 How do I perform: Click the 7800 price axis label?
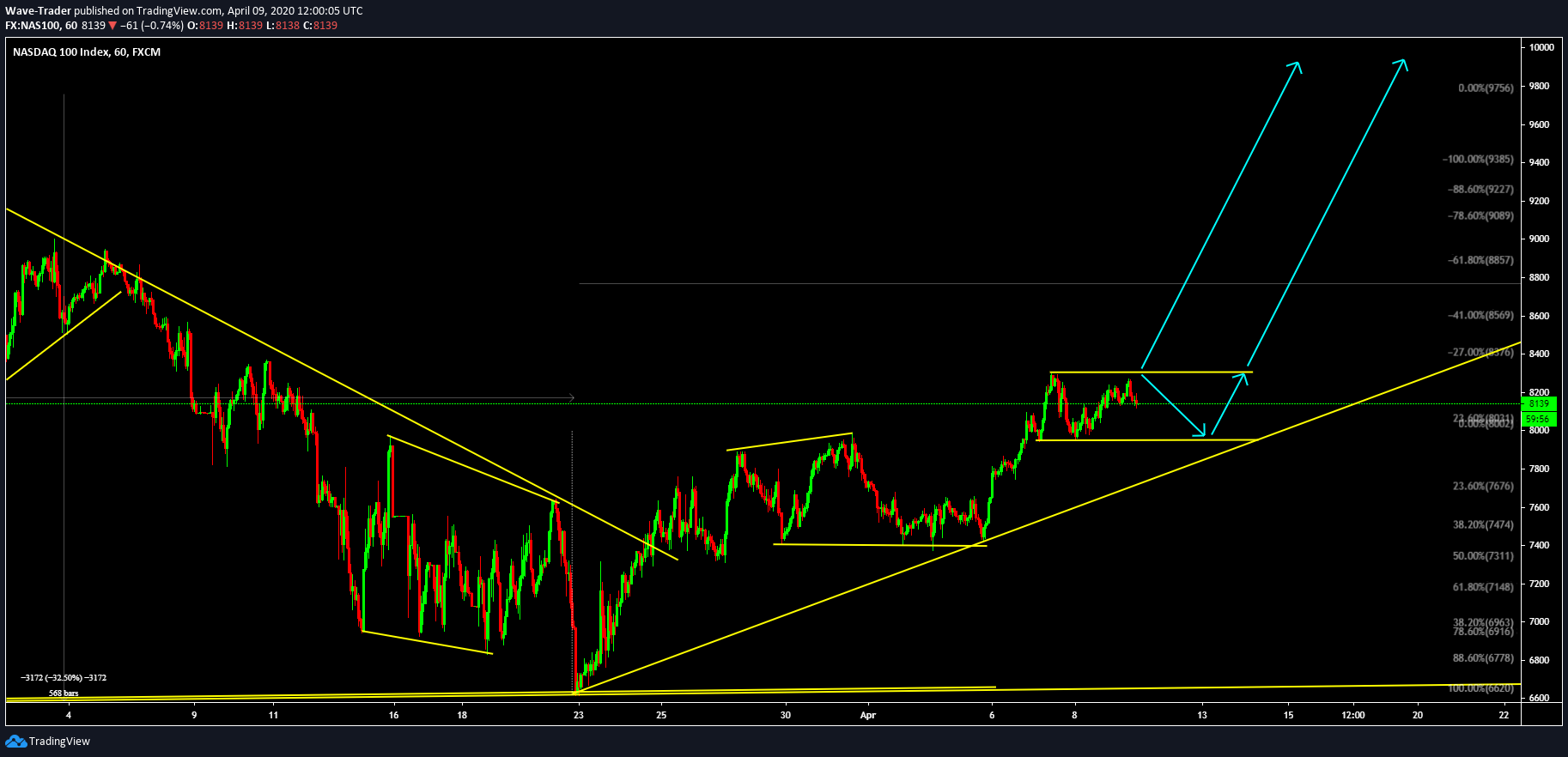tap(1539, 469)
